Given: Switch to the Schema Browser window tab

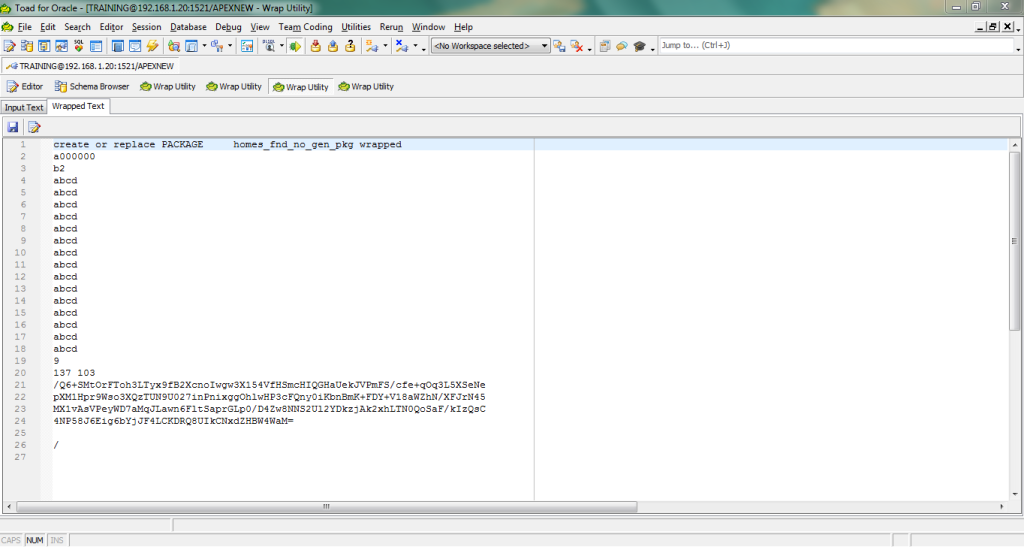Looking at the screenshot, I should point(92,86).
